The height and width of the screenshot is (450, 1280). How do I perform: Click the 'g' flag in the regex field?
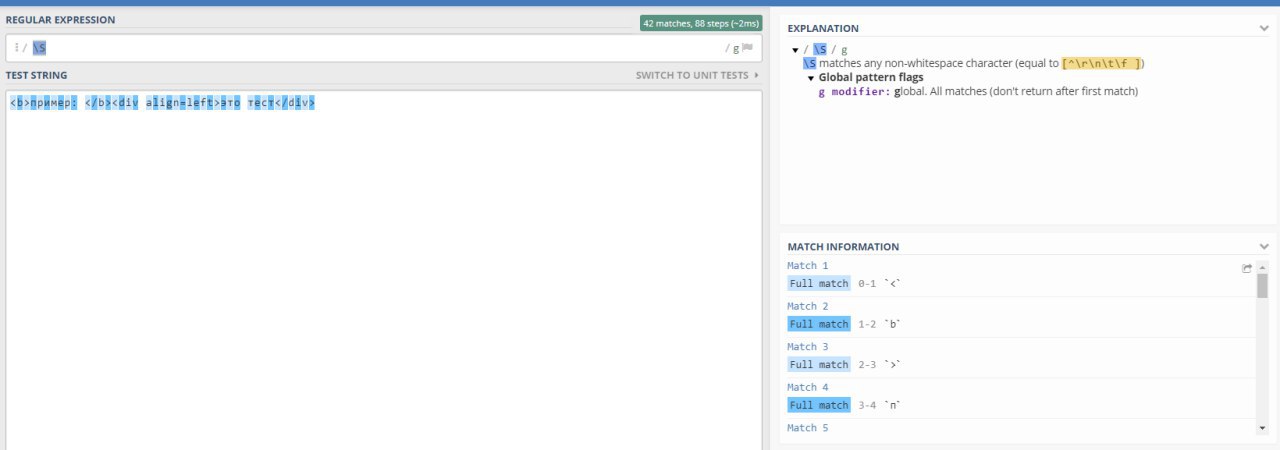(x=736, y=48)
